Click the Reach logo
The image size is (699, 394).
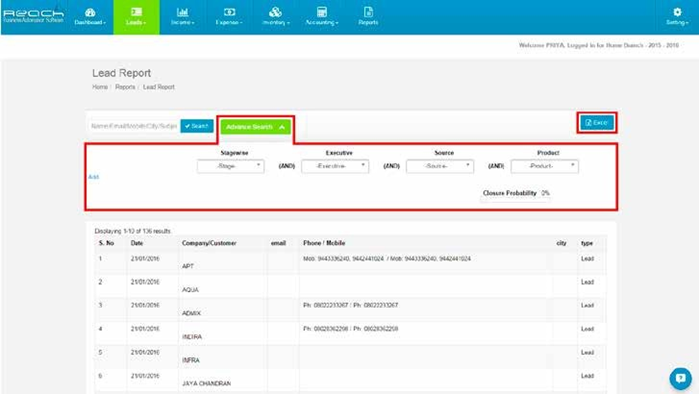(33, 16)
